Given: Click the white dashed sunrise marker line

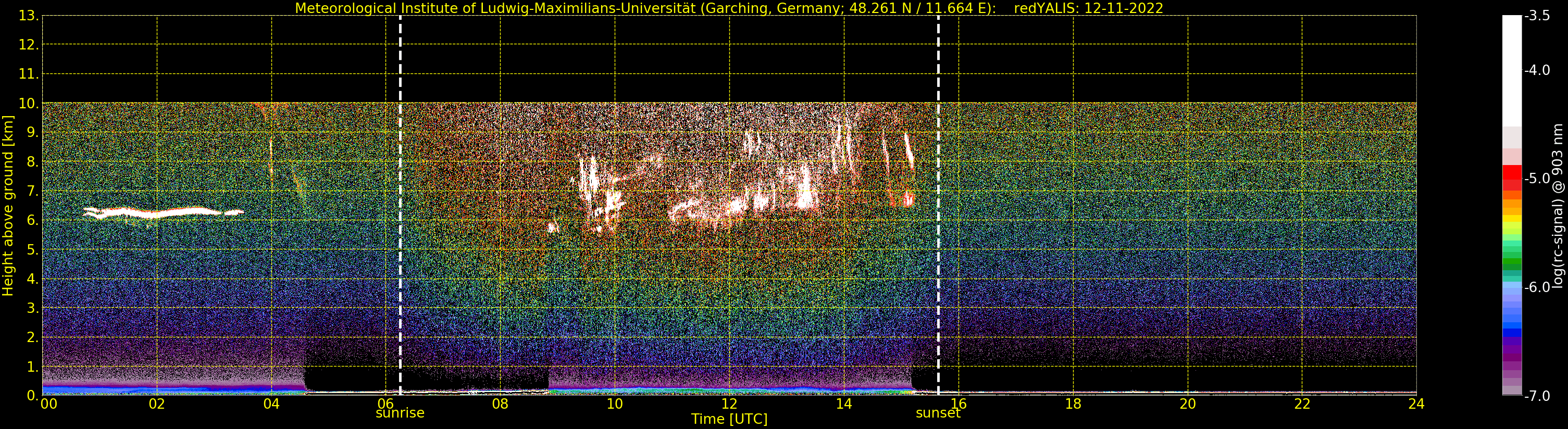Looking at the screenshot, I should tap(400, 206).
